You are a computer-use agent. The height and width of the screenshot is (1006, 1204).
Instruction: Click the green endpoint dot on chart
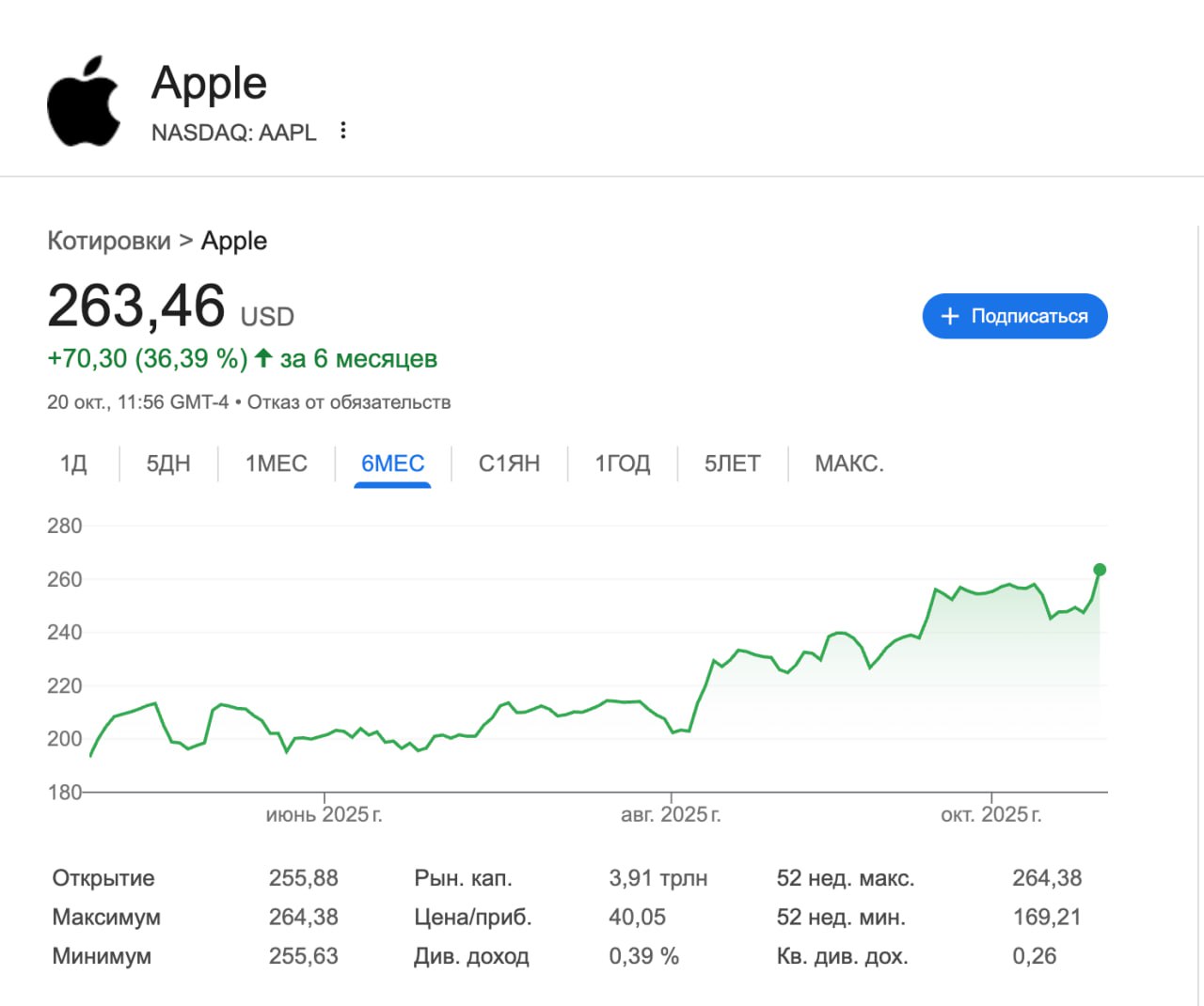point(1100,570)
